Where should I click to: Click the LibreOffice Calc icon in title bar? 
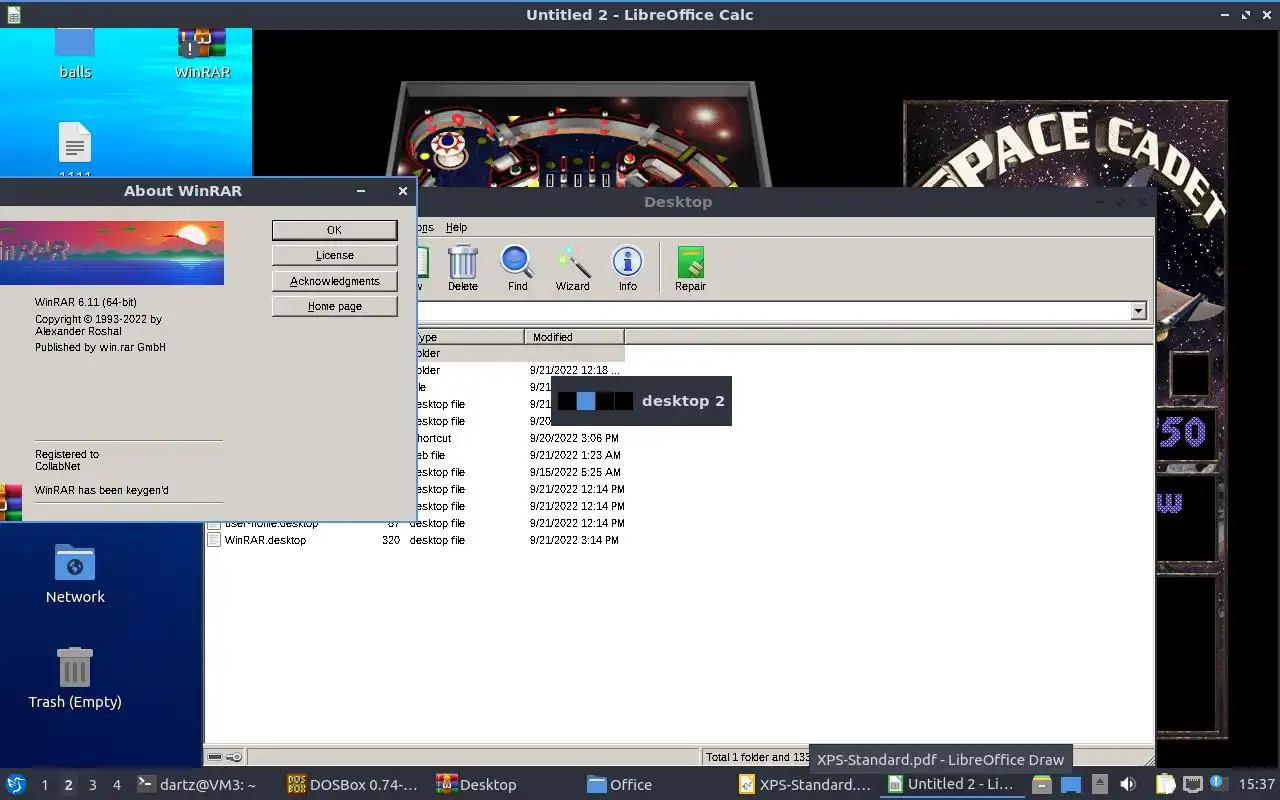tap(13, 15)
